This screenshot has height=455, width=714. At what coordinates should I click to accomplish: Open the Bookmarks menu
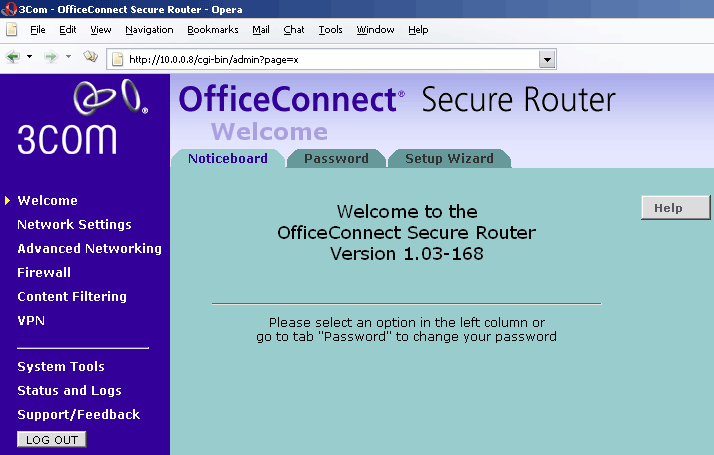pyautogui.click(x=212, y=30)
